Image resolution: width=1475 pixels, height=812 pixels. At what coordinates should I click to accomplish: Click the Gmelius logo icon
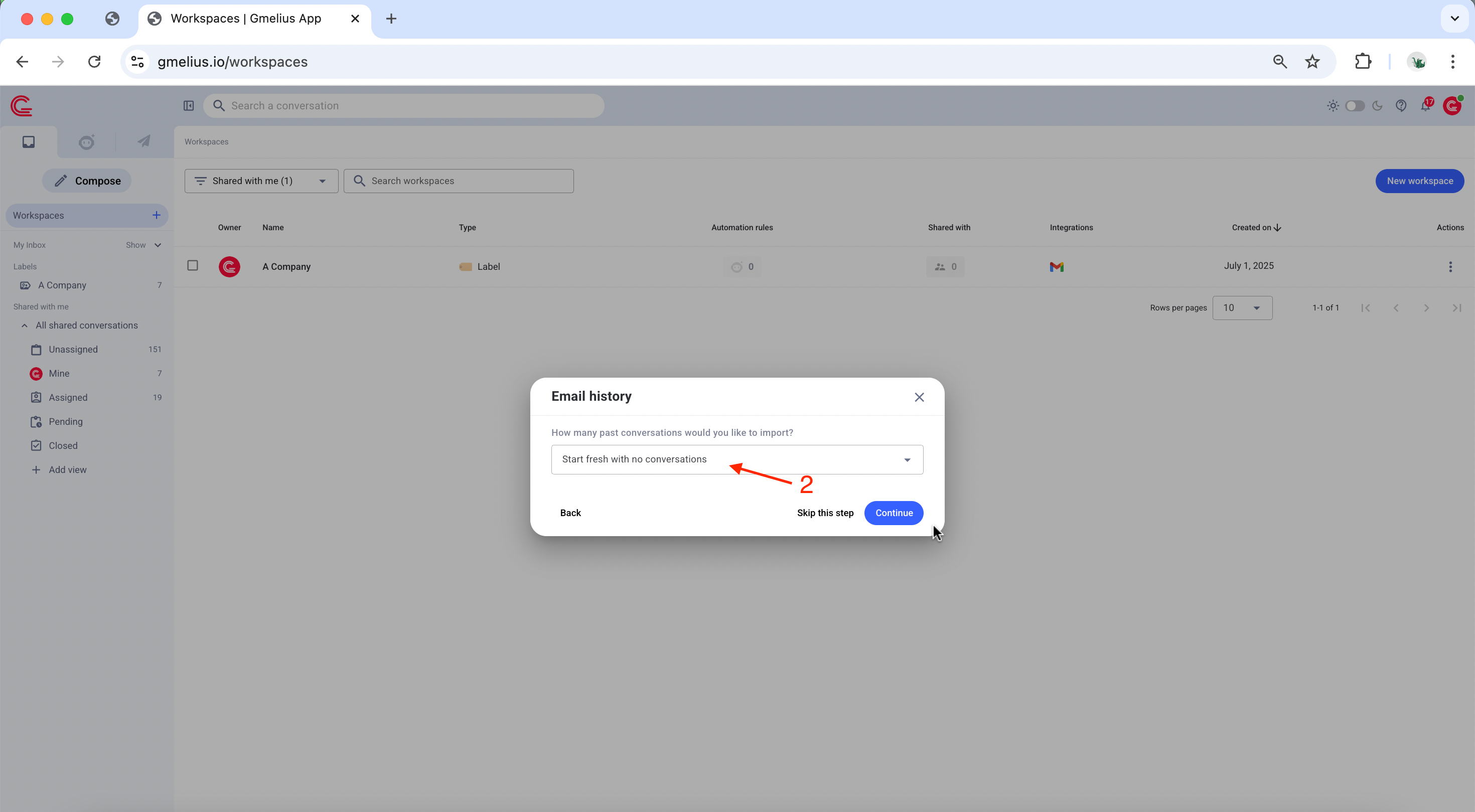pos(22,106)
